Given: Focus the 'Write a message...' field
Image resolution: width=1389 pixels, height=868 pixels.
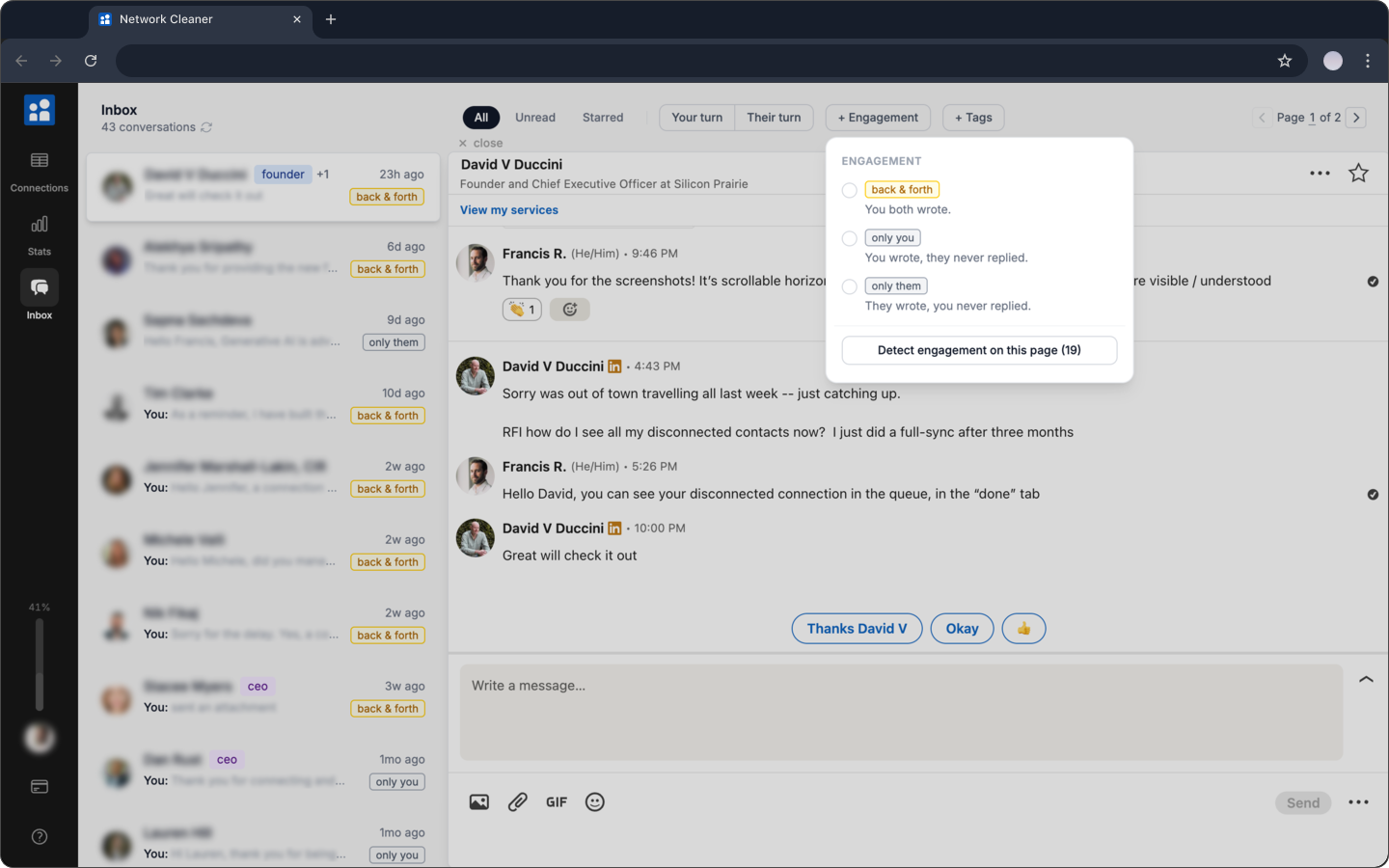Looking at the screenshot, I should (x=901, y=712).
